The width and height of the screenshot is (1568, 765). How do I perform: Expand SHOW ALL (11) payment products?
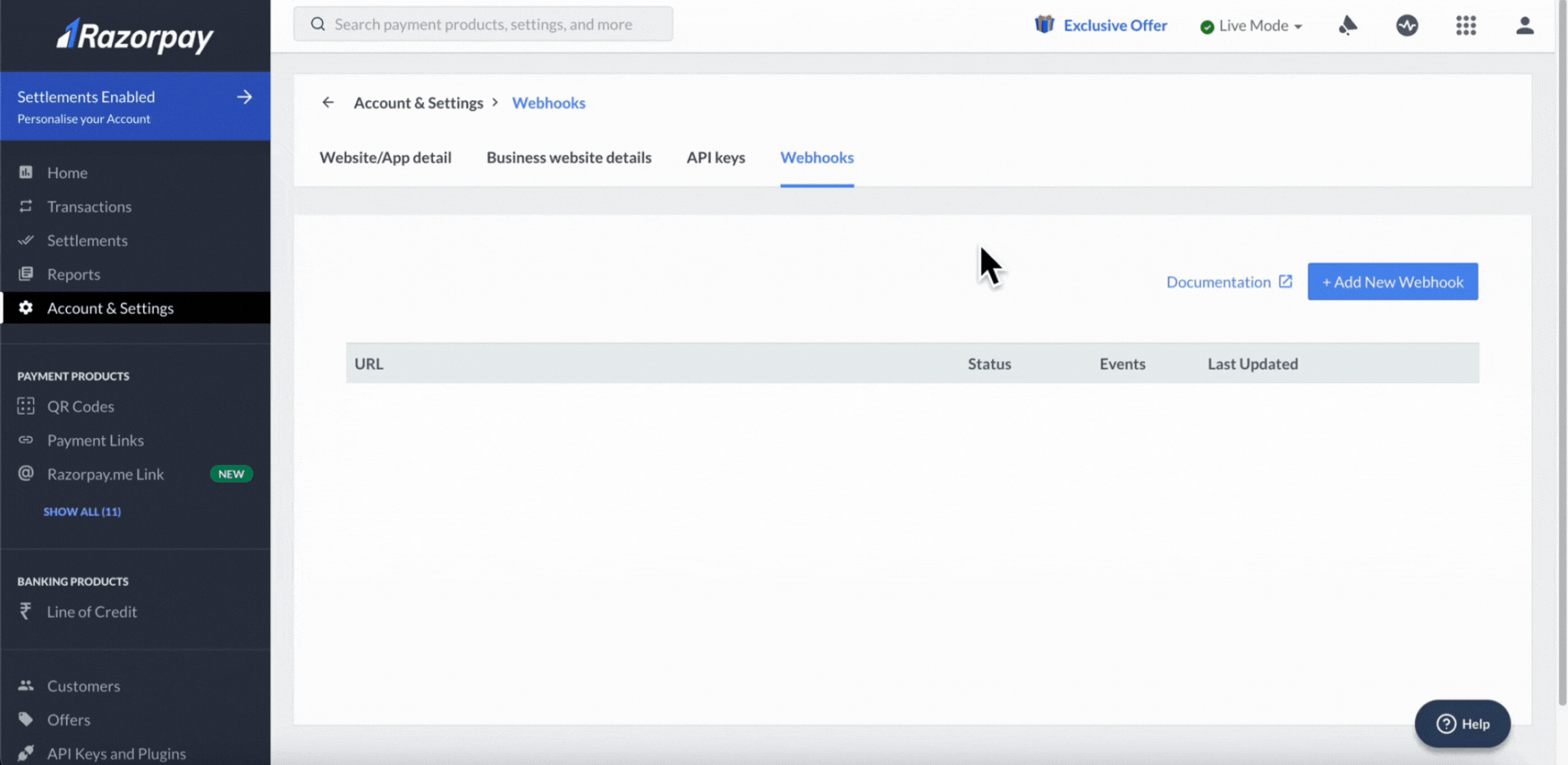coord(82,512)
